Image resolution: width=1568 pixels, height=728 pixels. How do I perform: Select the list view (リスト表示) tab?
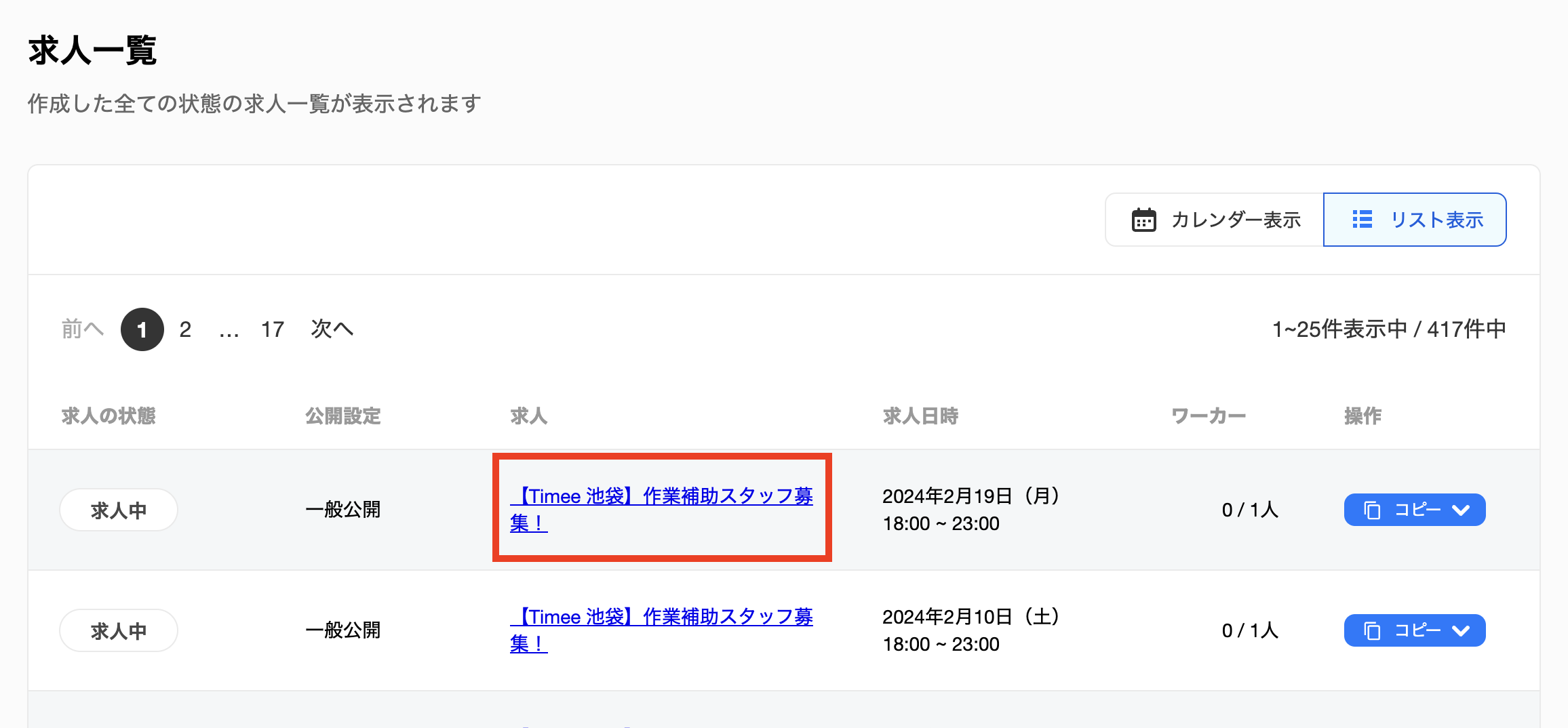coord(1415,220)
